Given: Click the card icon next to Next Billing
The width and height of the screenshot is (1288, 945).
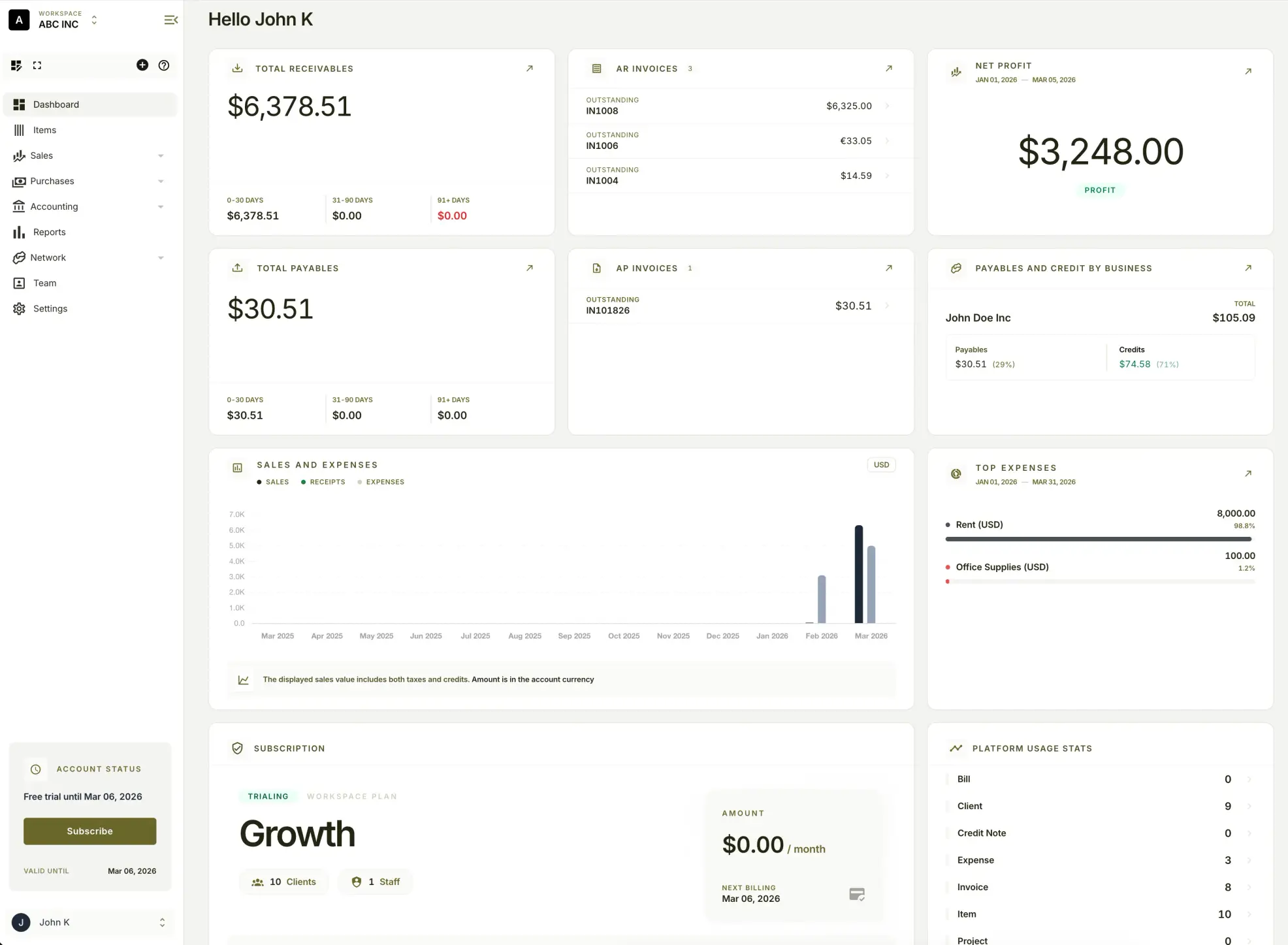Looking at the screenshot, I should 857,893.
